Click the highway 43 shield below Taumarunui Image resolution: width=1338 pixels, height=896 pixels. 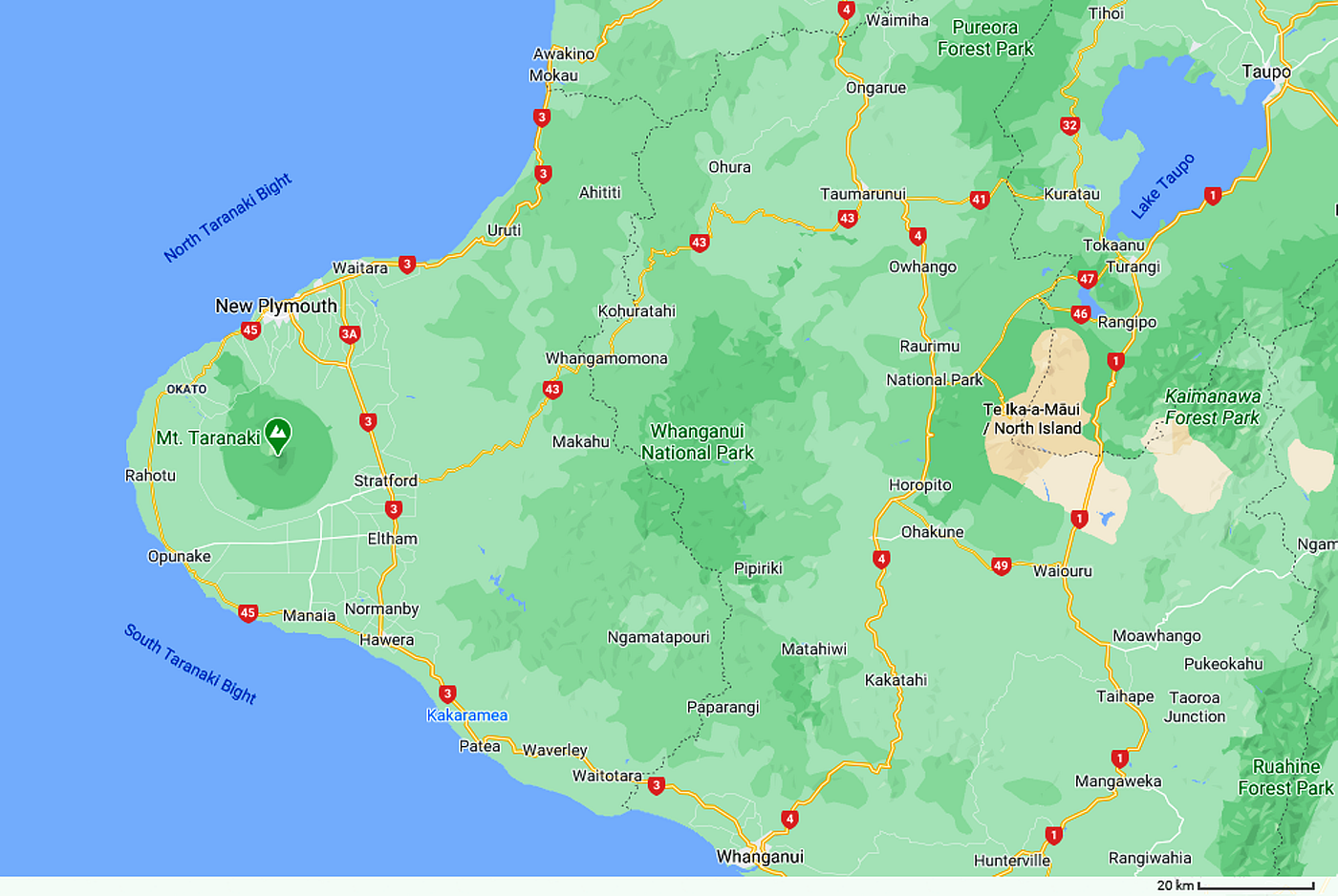(x=847, y=219)
